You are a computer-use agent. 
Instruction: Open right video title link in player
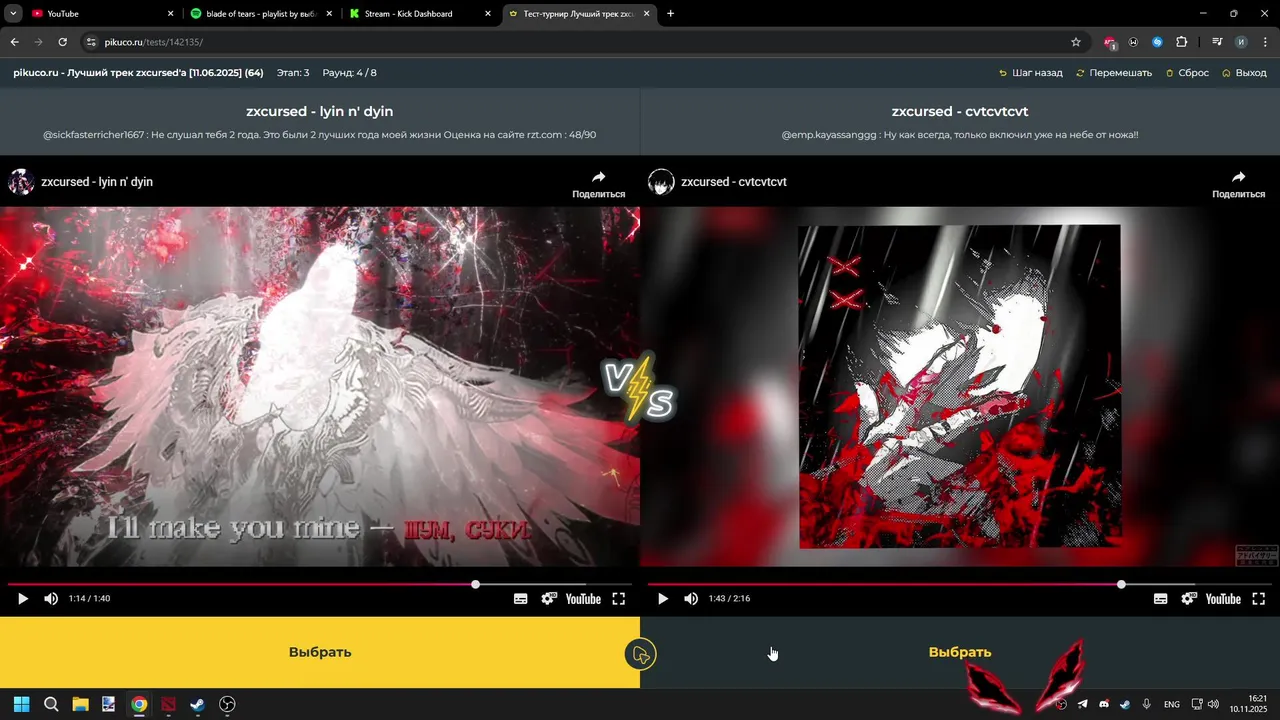click(x=734, y=182)
